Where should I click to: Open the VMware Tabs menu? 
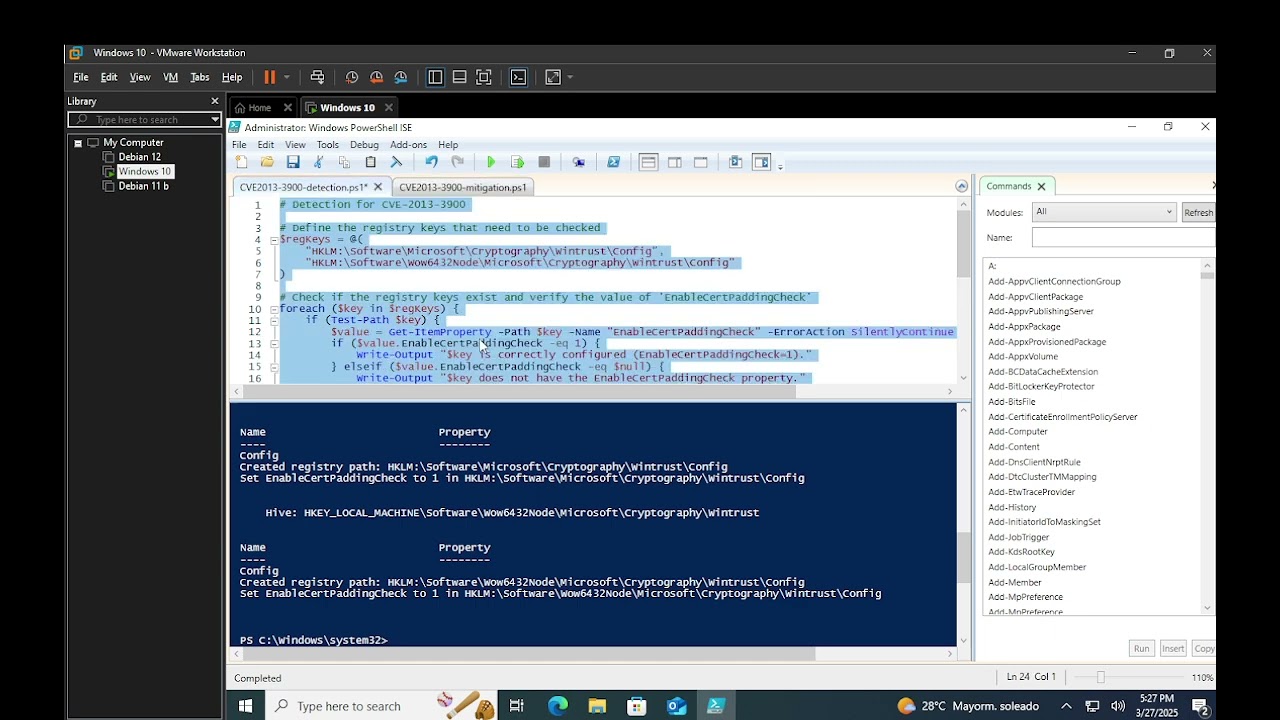click(x=200, y=77)
